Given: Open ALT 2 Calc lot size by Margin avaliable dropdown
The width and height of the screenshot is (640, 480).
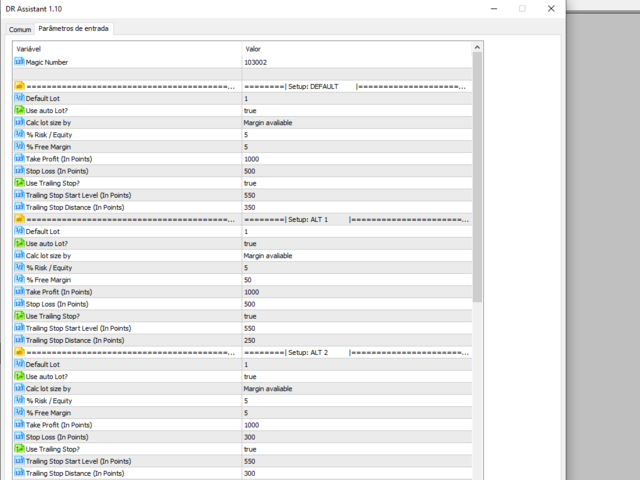Looking at the screenshot, I should (357, 389).
